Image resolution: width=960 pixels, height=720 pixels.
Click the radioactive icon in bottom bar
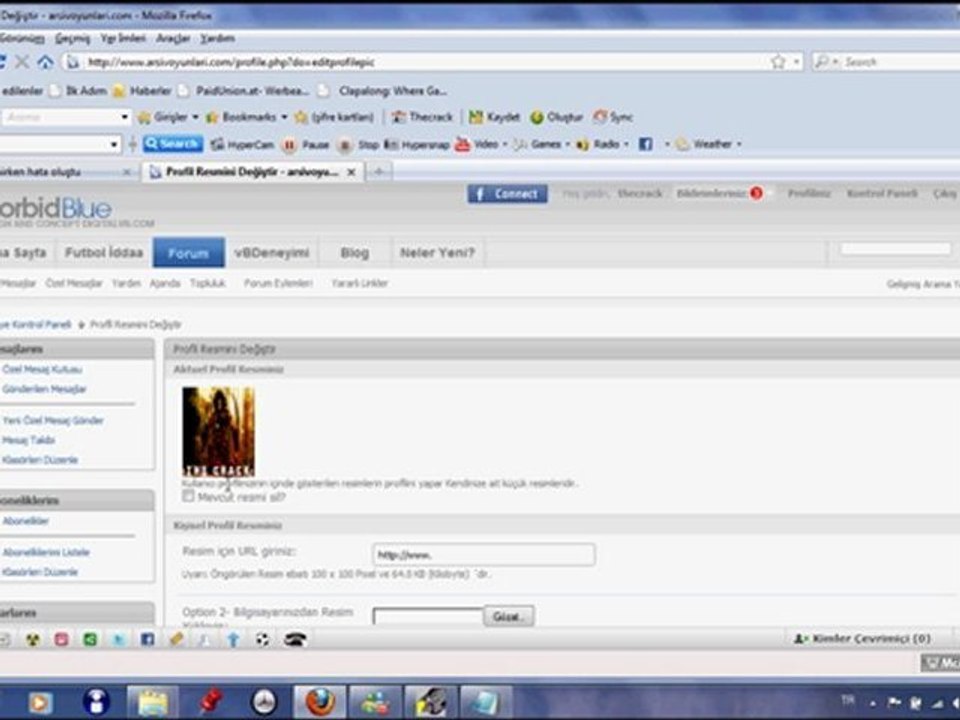pos(32,640)
